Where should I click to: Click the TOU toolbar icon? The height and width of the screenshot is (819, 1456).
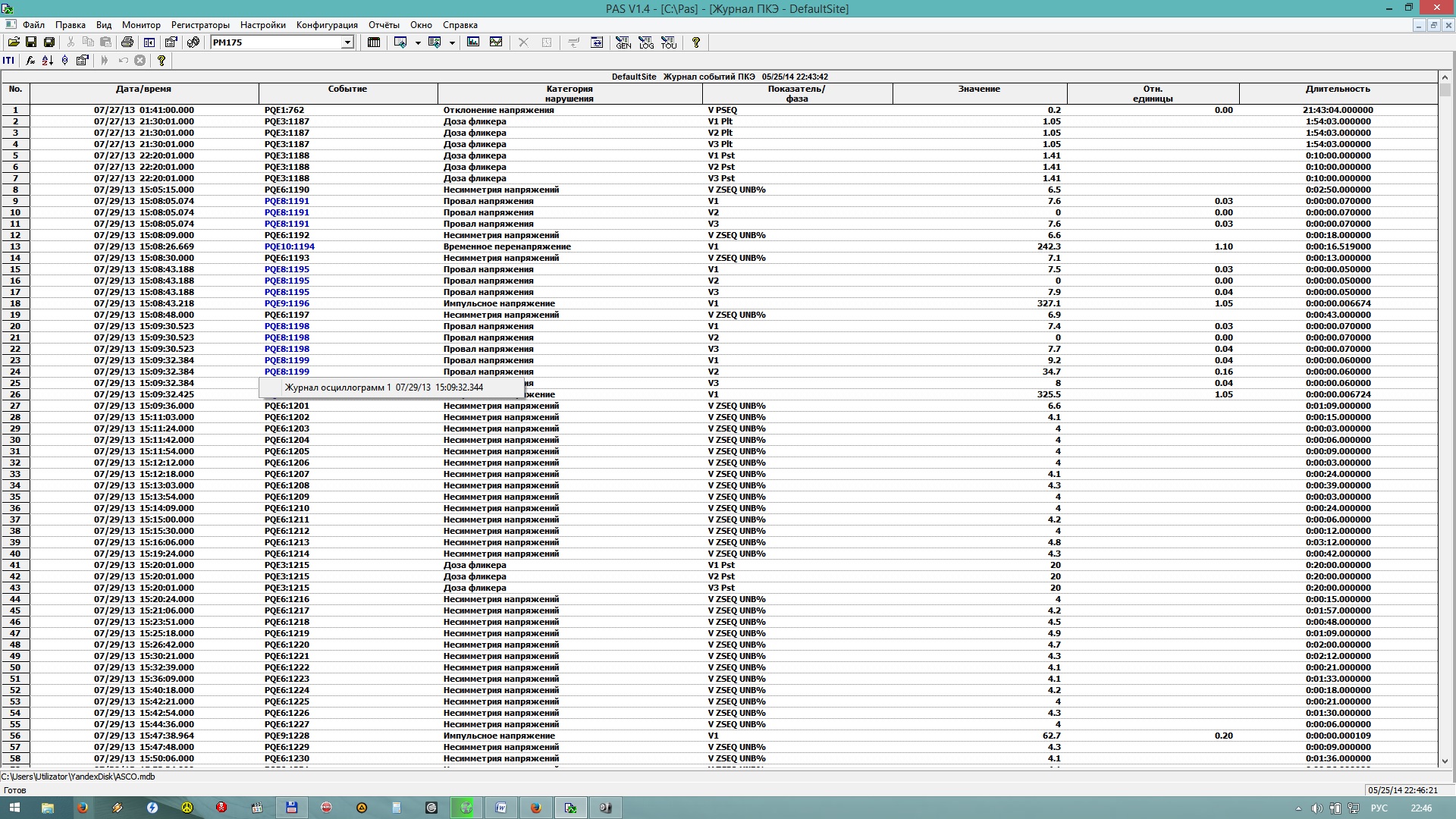click(668, 42)
